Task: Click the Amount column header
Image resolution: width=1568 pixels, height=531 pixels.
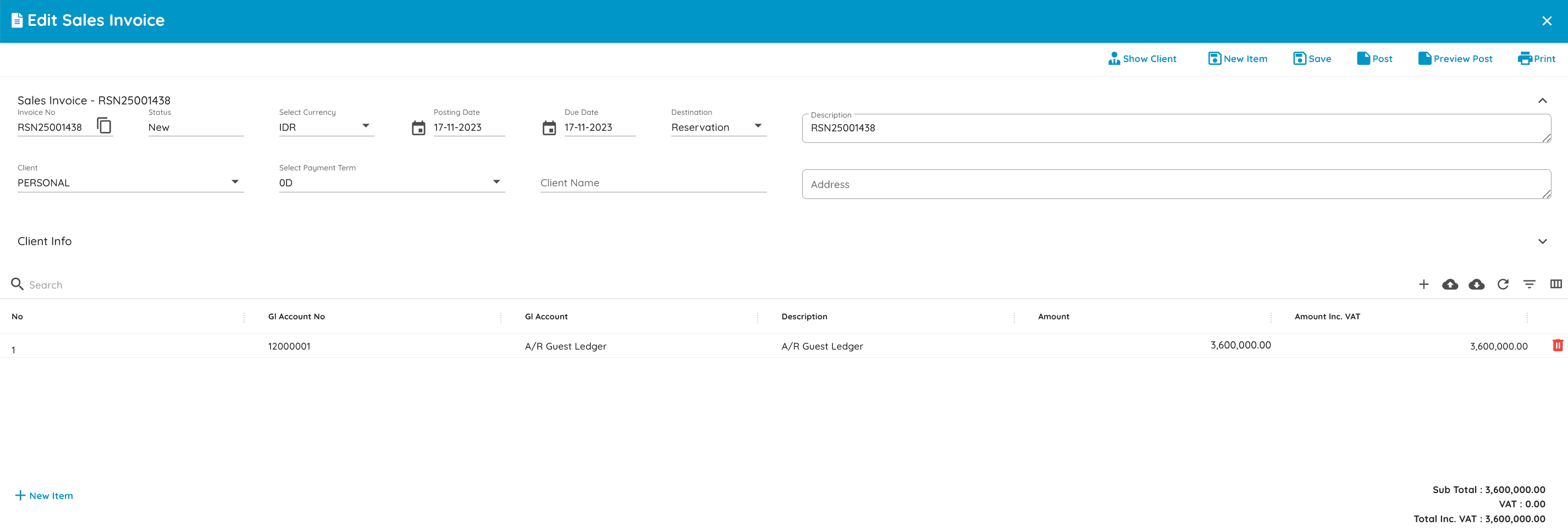Action: (x=1053, y=316)
